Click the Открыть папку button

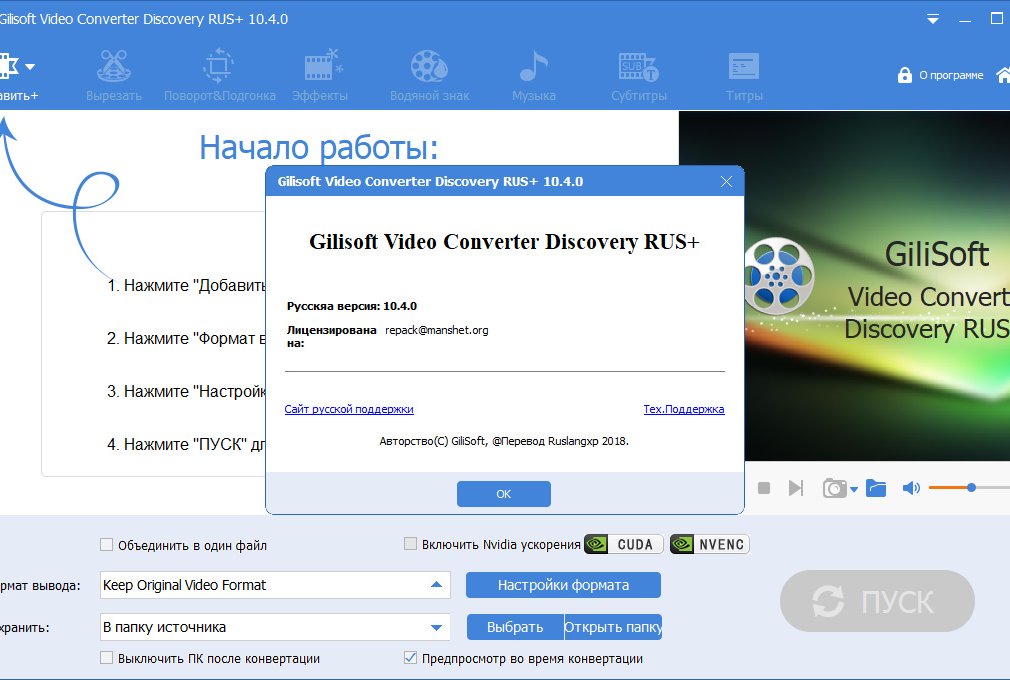(x=613, y=627)
